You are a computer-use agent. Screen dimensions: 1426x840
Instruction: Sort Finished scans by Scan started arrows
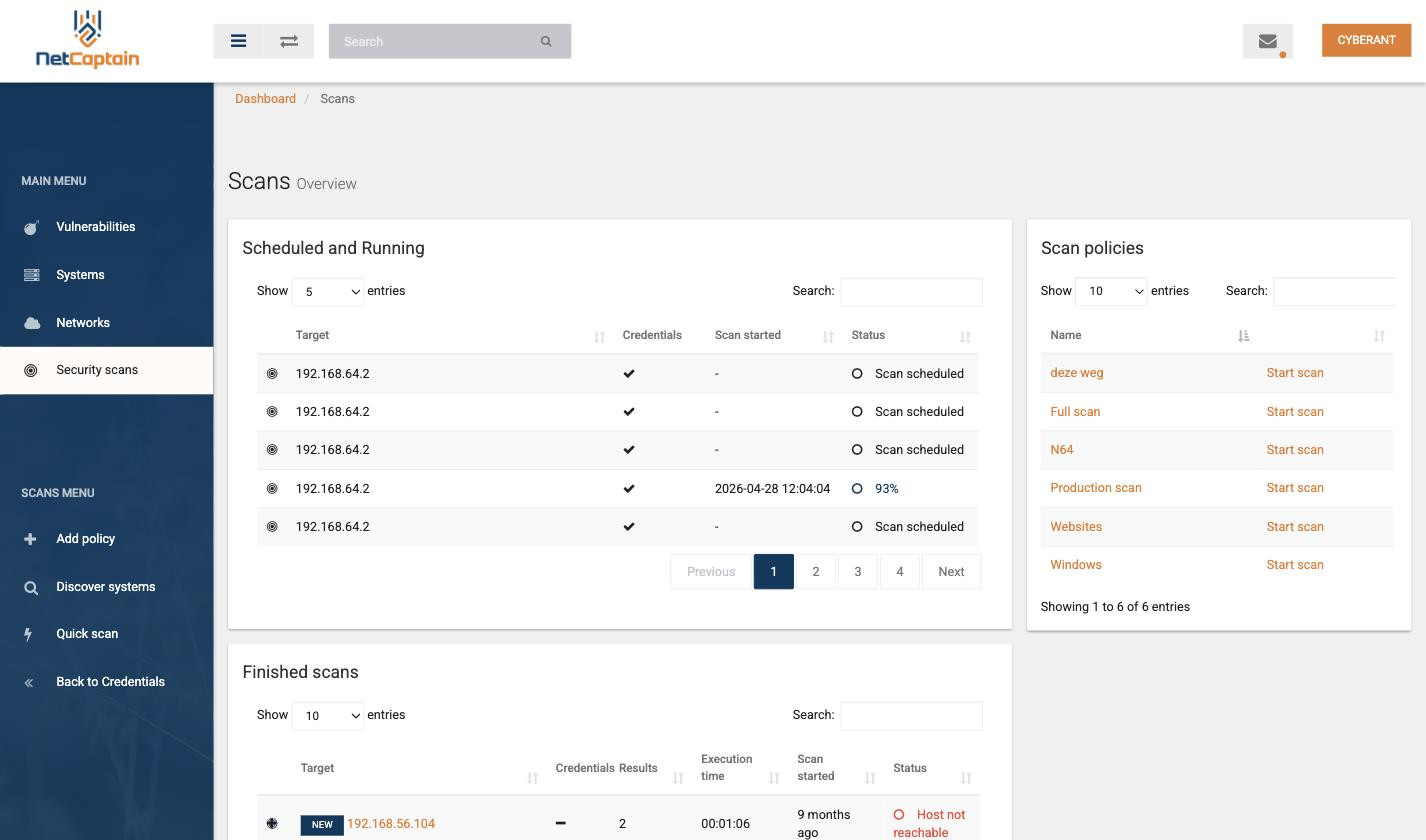(870, 778)
